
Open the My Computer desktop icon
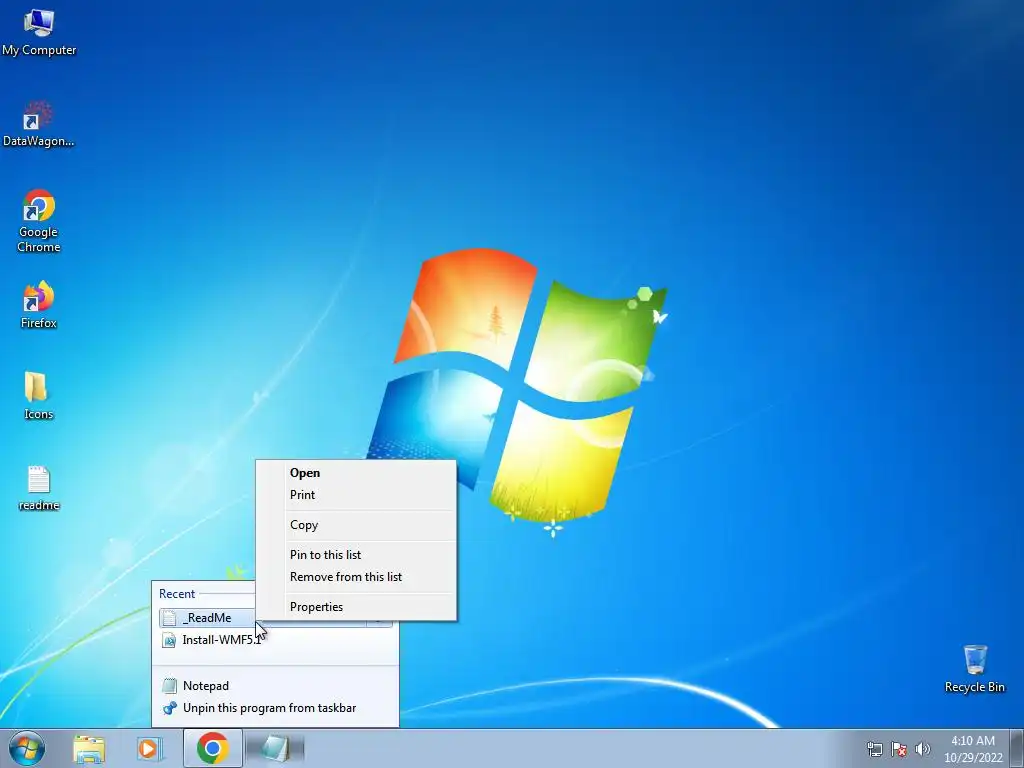click(x=39, y=32)
